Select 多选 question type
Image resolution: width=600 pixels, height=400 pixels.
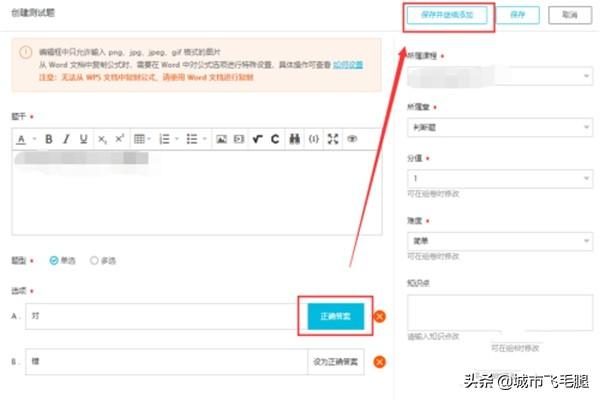pyautogui.click(x=96, y=260)
